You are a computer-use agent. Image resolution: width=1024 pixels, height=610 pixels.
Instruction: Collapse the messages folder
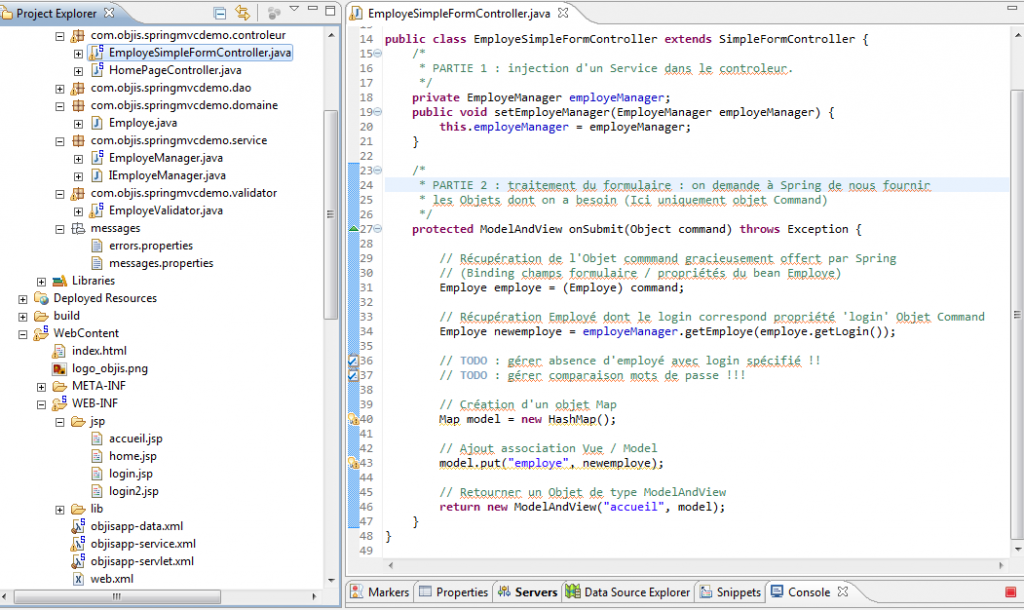[59, 229]
